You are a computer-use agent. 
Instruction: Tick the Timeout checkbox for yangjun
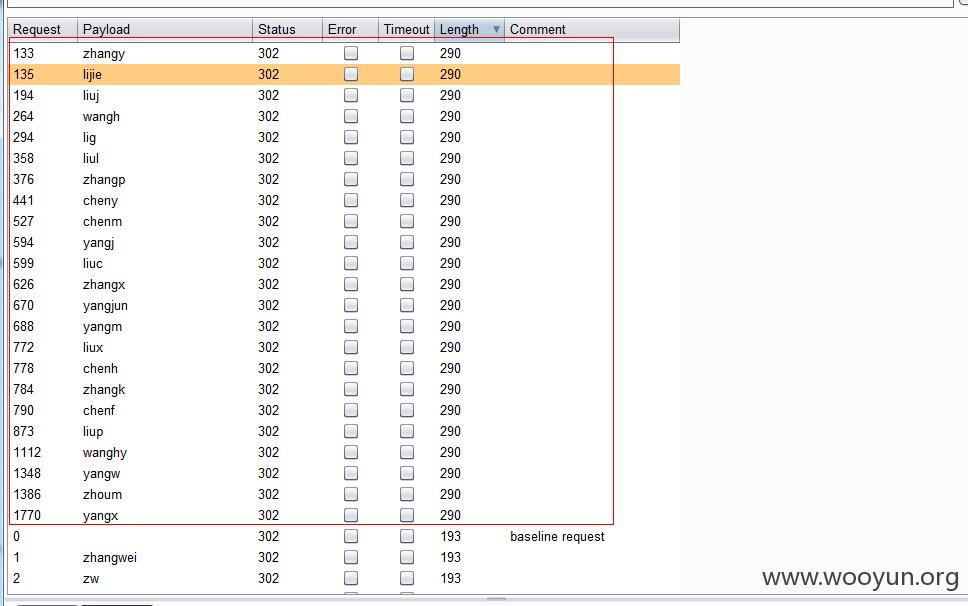[x=407, y=305]
